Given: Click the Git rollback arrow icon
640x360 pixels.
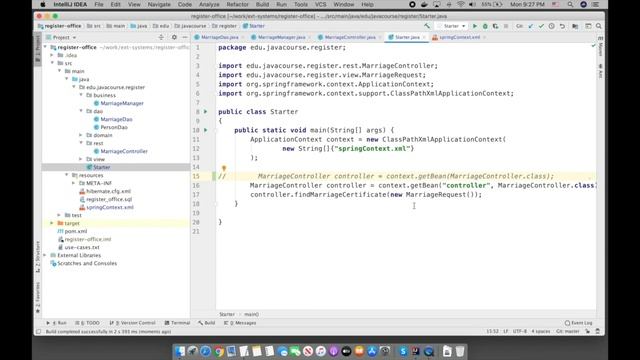Looking at the screenshot, I should pyautogui.click(x=562, y=26).
